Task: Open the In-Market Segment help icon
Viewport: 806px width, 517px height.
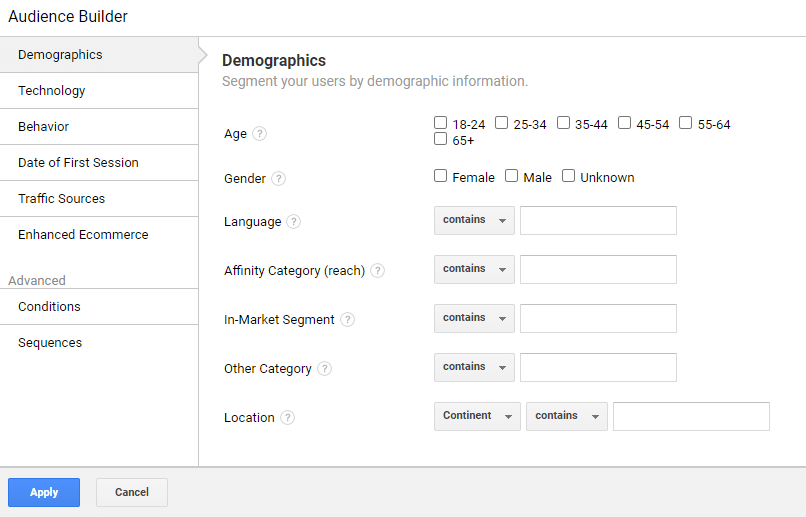Action: pyautogui.click(x=347, y=320)
